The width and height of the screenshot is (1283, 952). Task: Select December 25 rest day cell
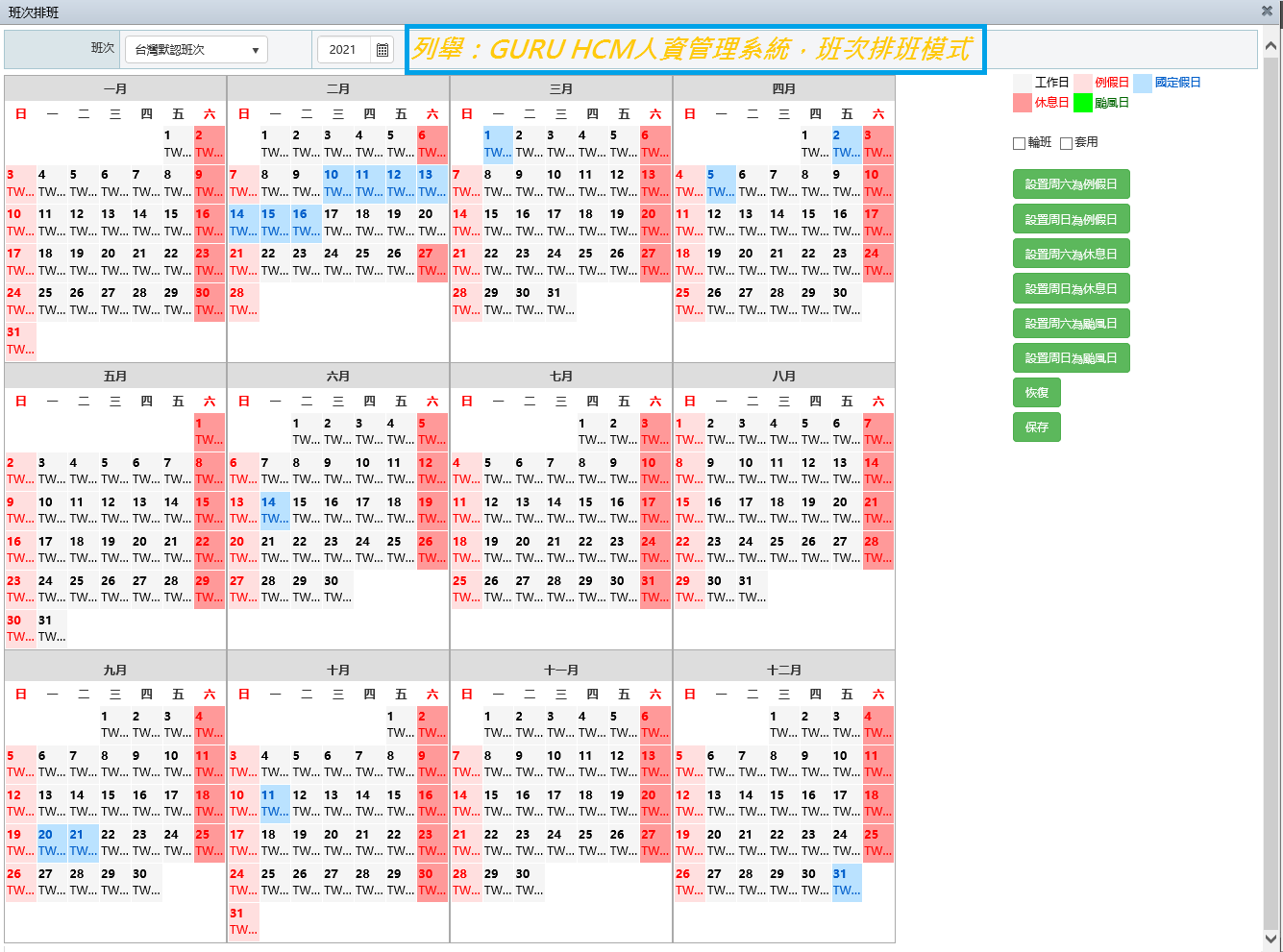[877, 842]
